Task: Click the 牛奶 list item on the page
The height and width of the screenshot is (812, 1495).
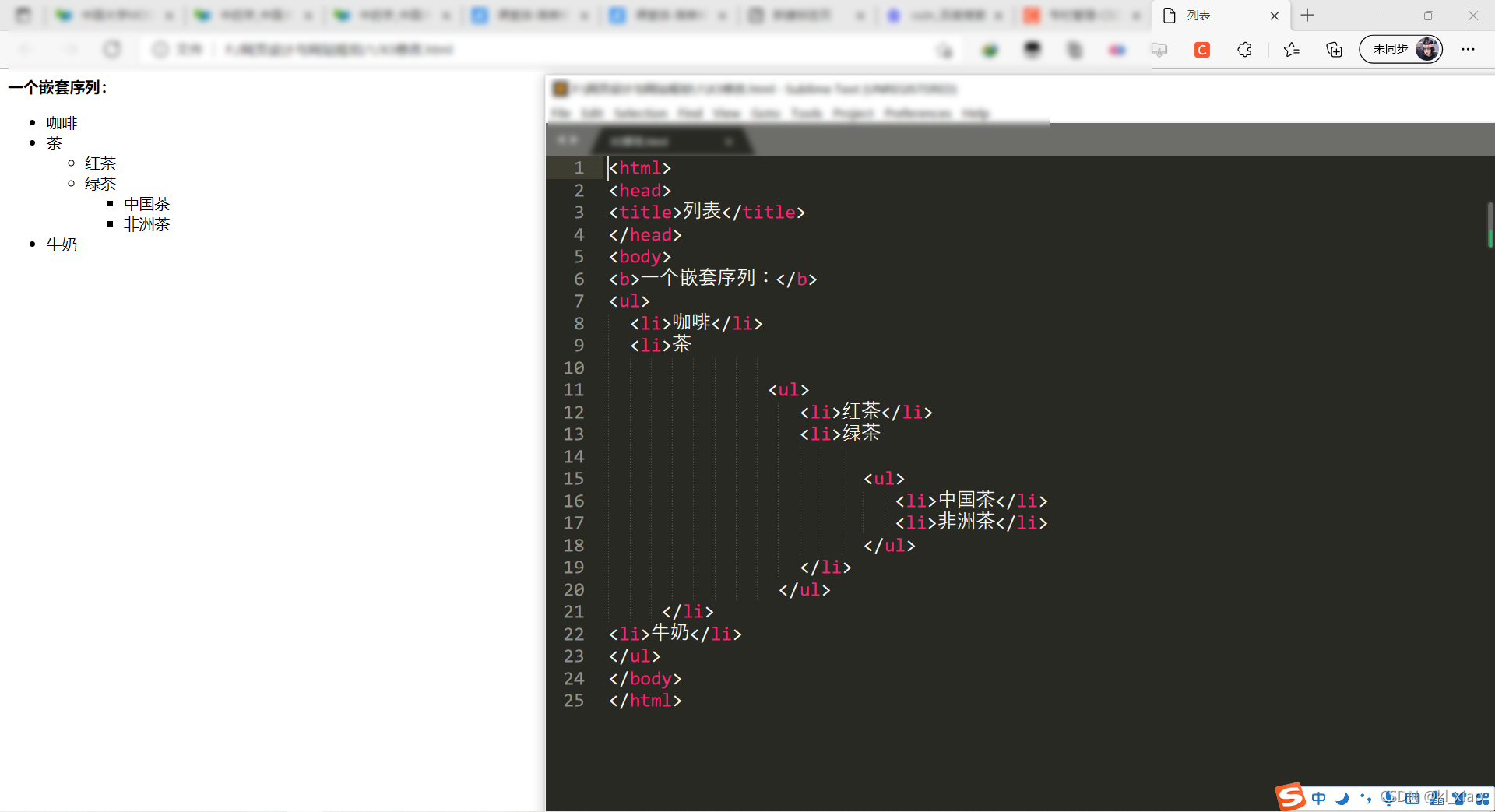Action: click(x=62, y=244)
